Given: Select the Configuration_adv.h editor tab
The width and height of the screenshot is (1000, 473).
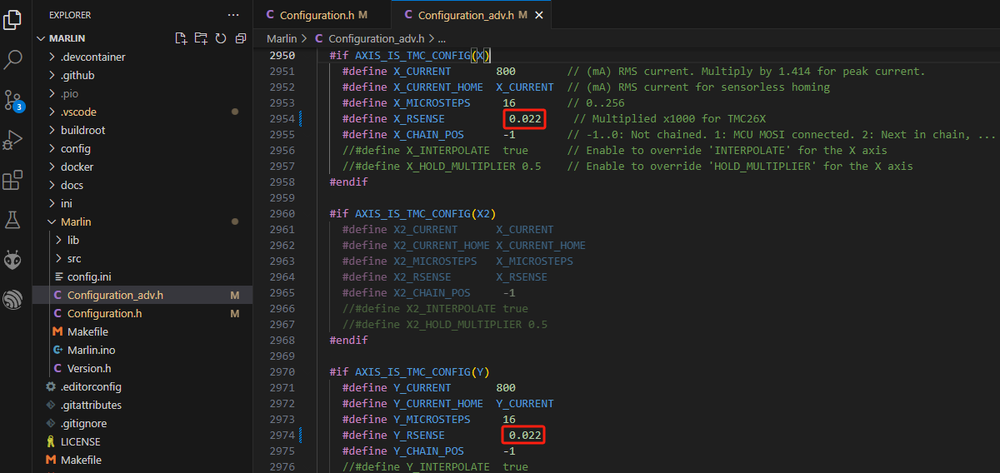Looking at the screenshot, I should (x=465, y=15).
